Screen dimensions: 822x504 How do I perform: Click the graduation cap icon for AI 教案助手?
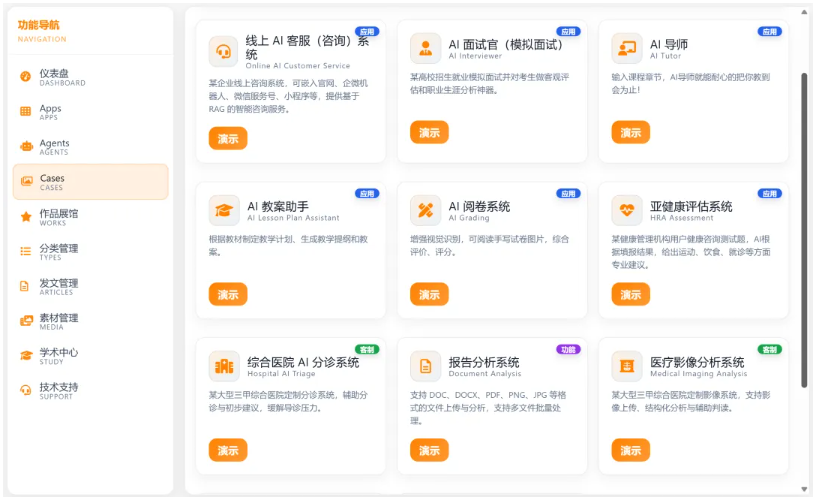(224, 210)
